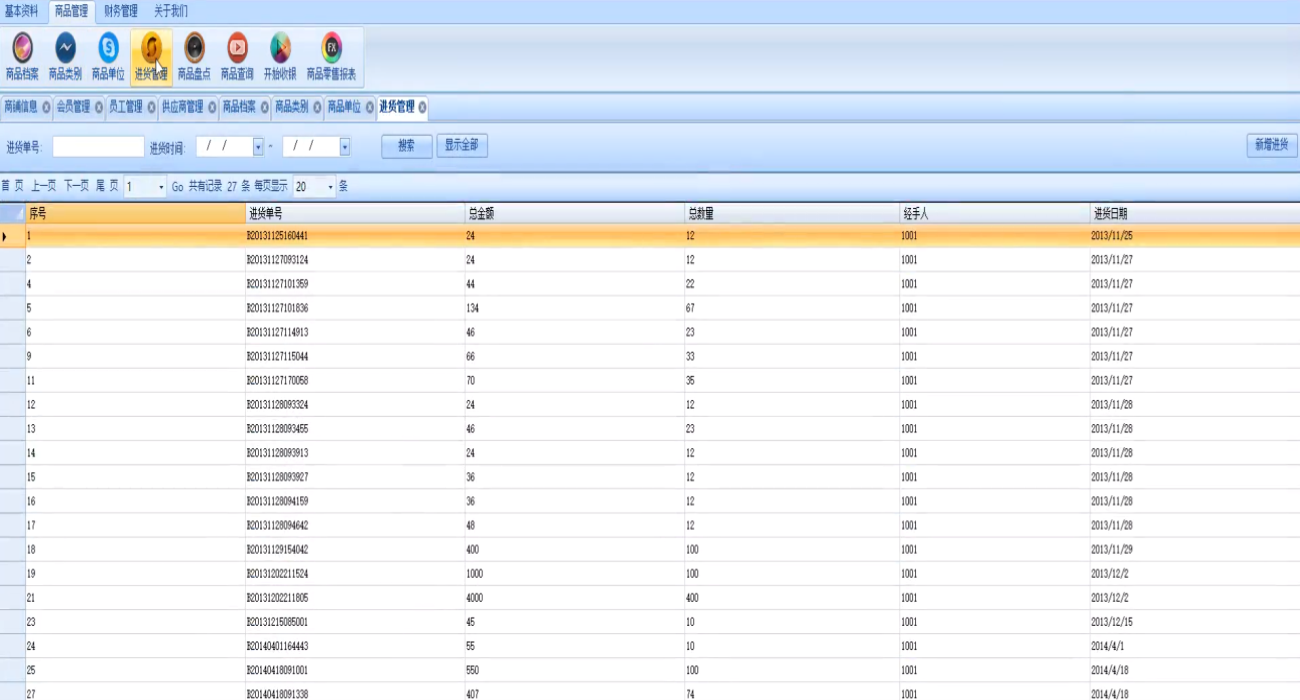Go to next page via 下一页
This screenshot has width=1300, height=700.
(77, 186)
